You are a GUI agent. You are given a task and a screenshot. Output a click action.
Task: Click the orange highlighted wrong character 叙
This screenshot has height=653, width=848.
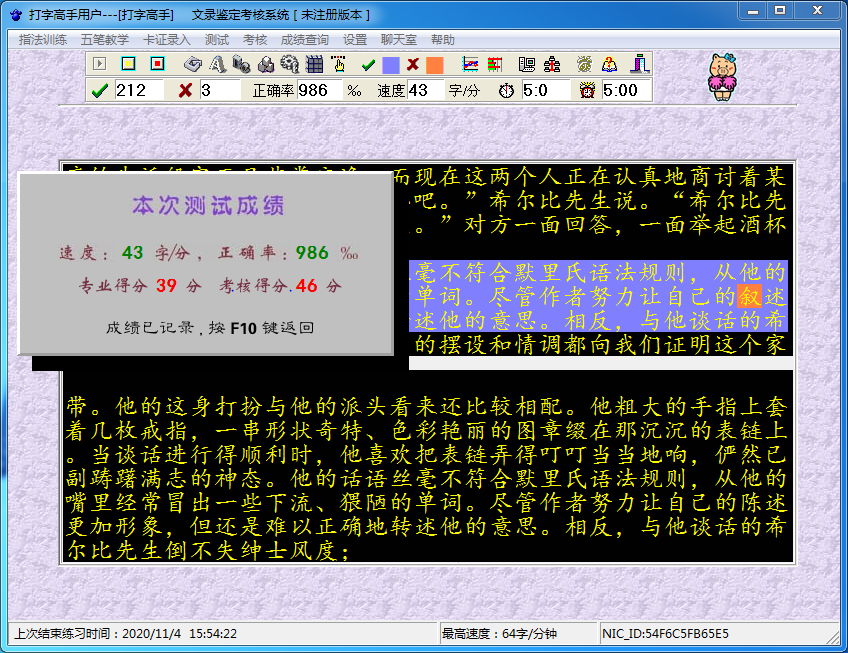750,296
